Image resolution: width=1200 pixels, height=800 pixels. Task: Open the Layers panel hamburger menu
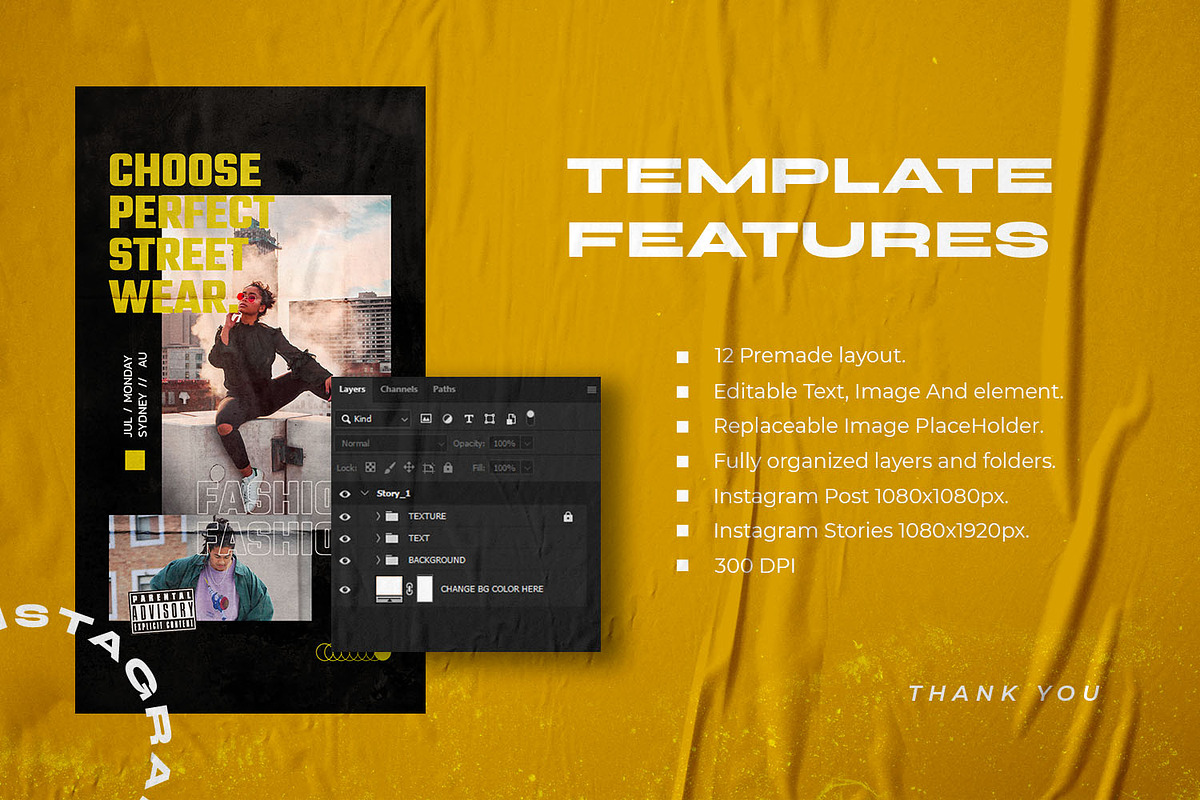(592, 390)
